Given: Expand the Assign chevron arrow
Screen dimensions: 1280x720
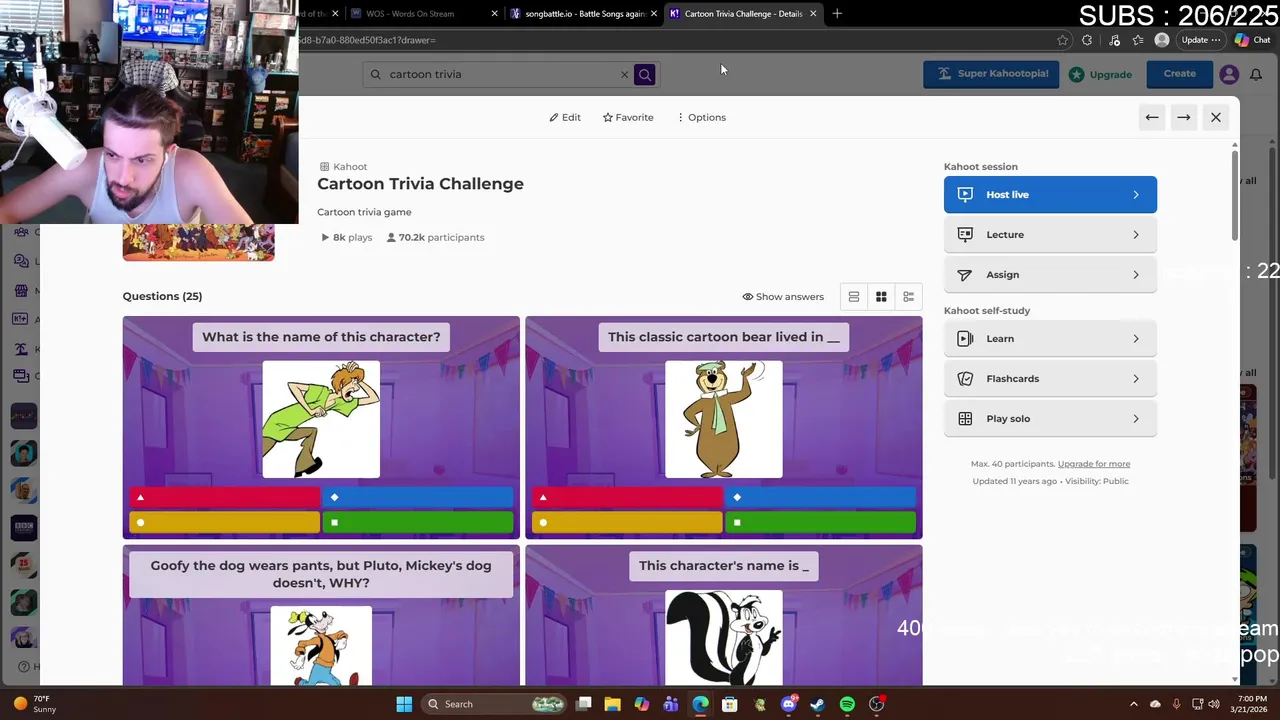Looking at the screenshot, I should pyautogui.click(x=1136, y=274).
